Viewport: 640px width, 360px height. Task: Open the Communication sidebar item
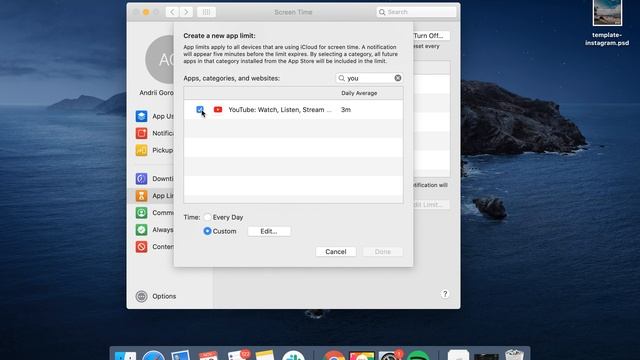154,213
